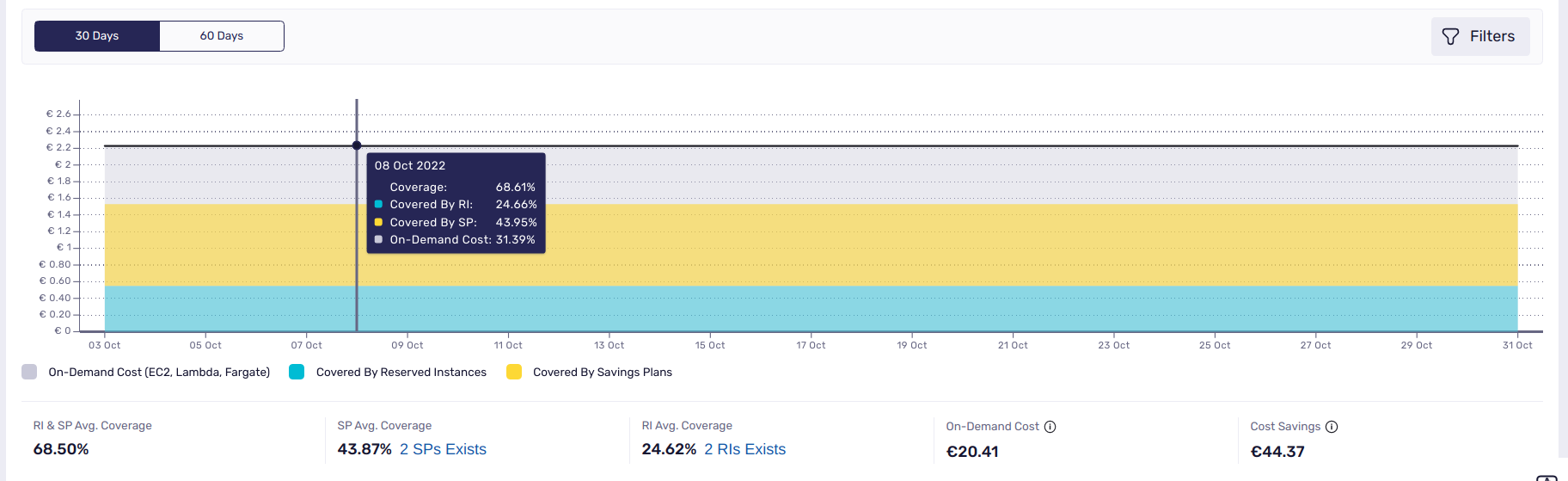Viewport: 1568px width, 481px height.
Task: Toggle On-Demand Cost (EC2, Lambda, Fargate) legend label
Action: [159, 372]
